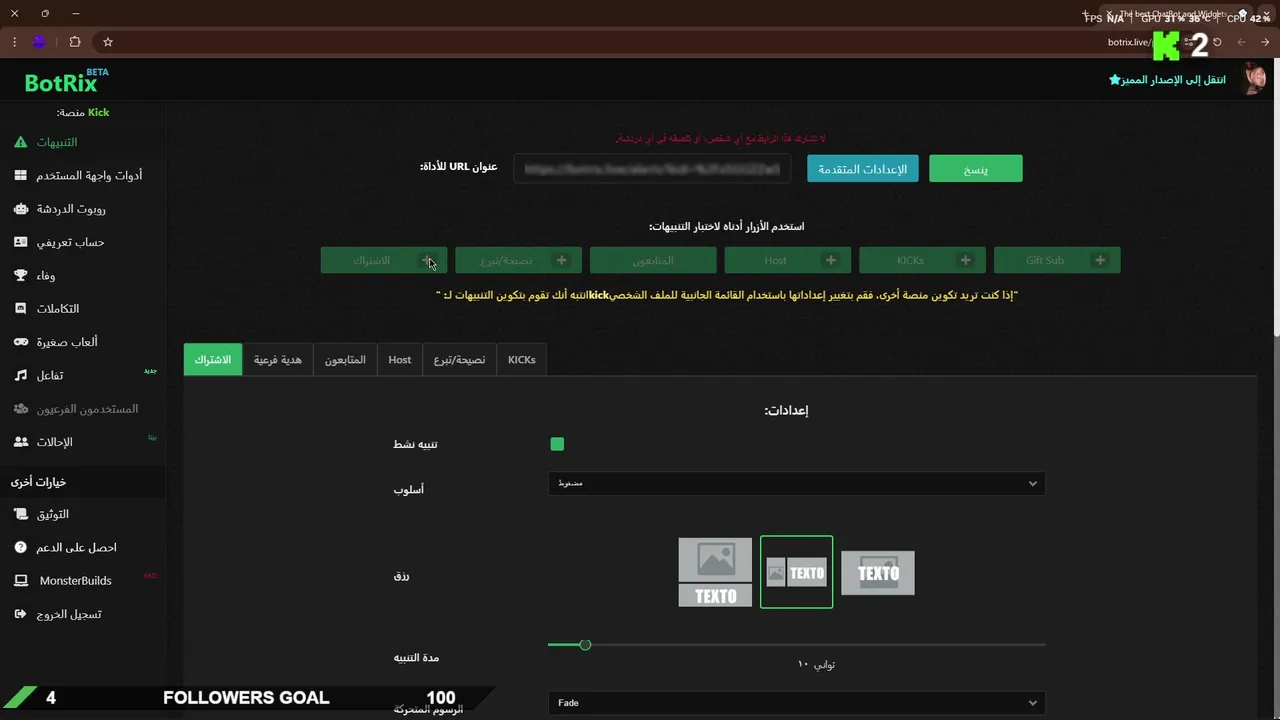1280x720 pixels.
Task: Select layout with image beside TEXTO
Action: (x=796, y=572)
